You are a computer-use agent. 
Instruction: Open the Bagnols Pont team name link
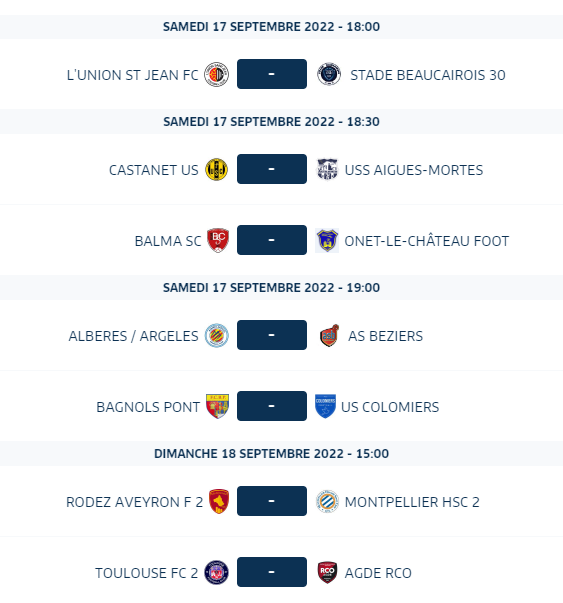[x=148, y=407]
